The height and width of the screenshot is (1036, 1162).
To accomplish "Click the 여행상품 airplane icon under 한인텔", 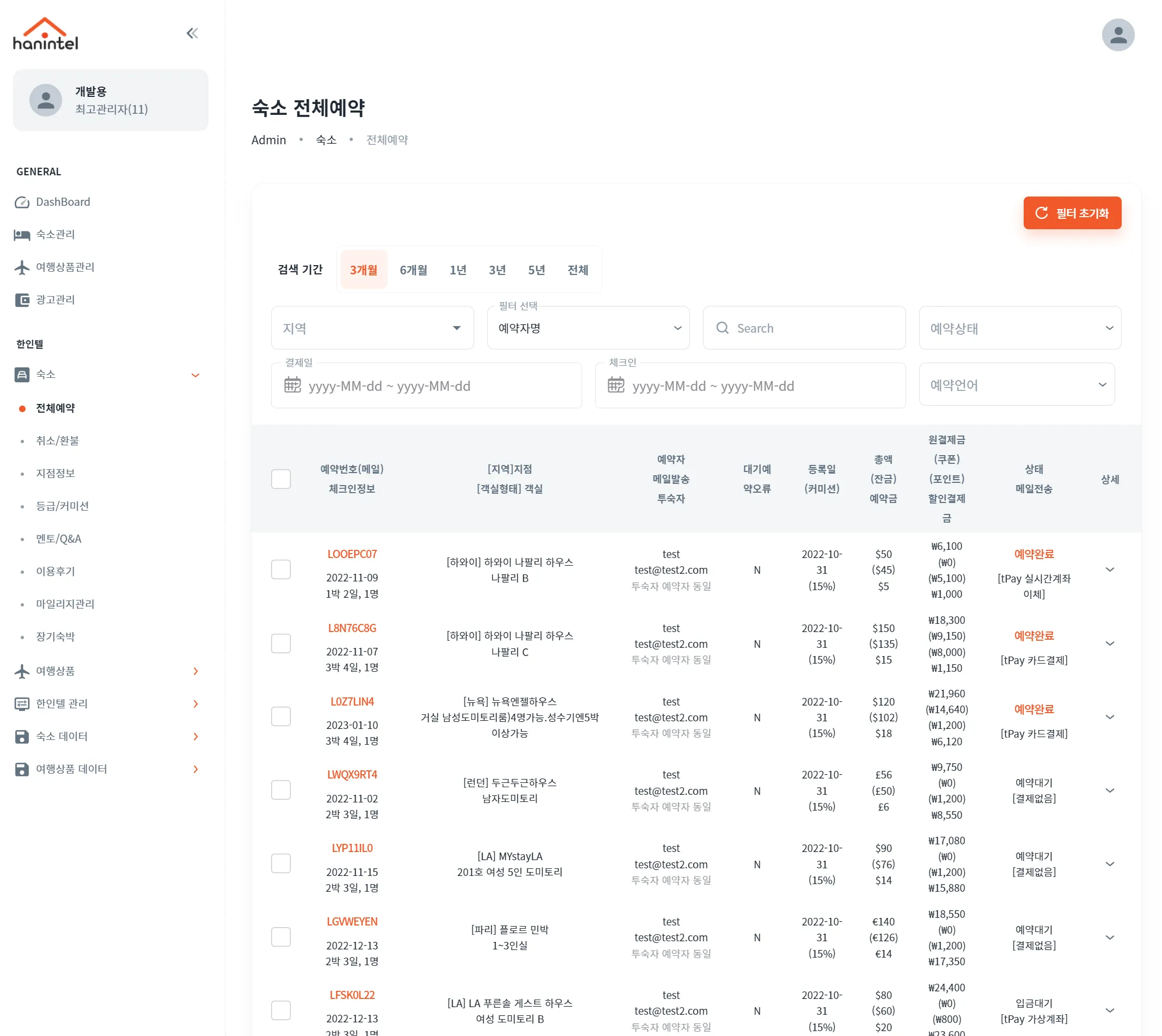I will coord(22,671).
